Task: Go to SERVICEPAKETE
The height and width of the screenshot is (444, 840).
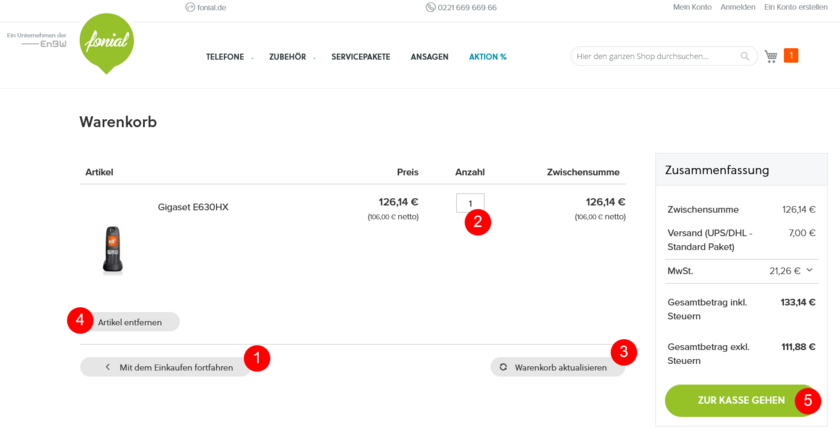Action: (x=361, y=57)
